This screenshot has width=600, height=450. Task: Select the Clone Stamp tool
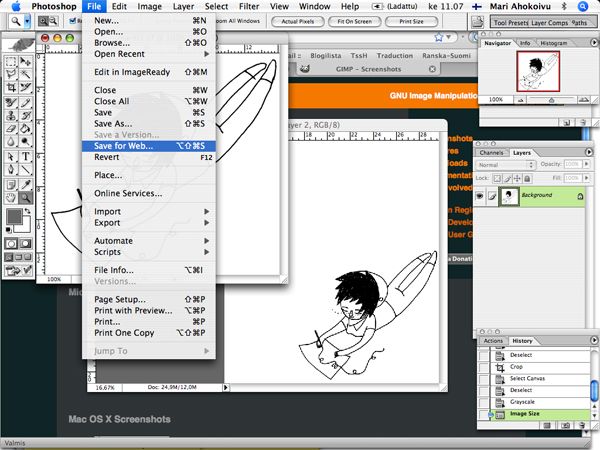11,115
